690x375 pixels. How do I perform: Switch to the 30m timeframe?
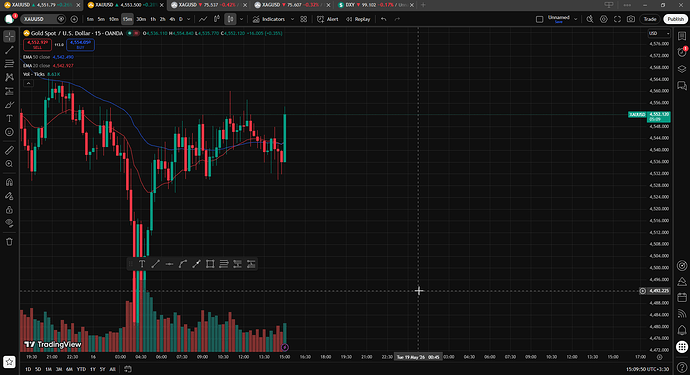point(141,19)
